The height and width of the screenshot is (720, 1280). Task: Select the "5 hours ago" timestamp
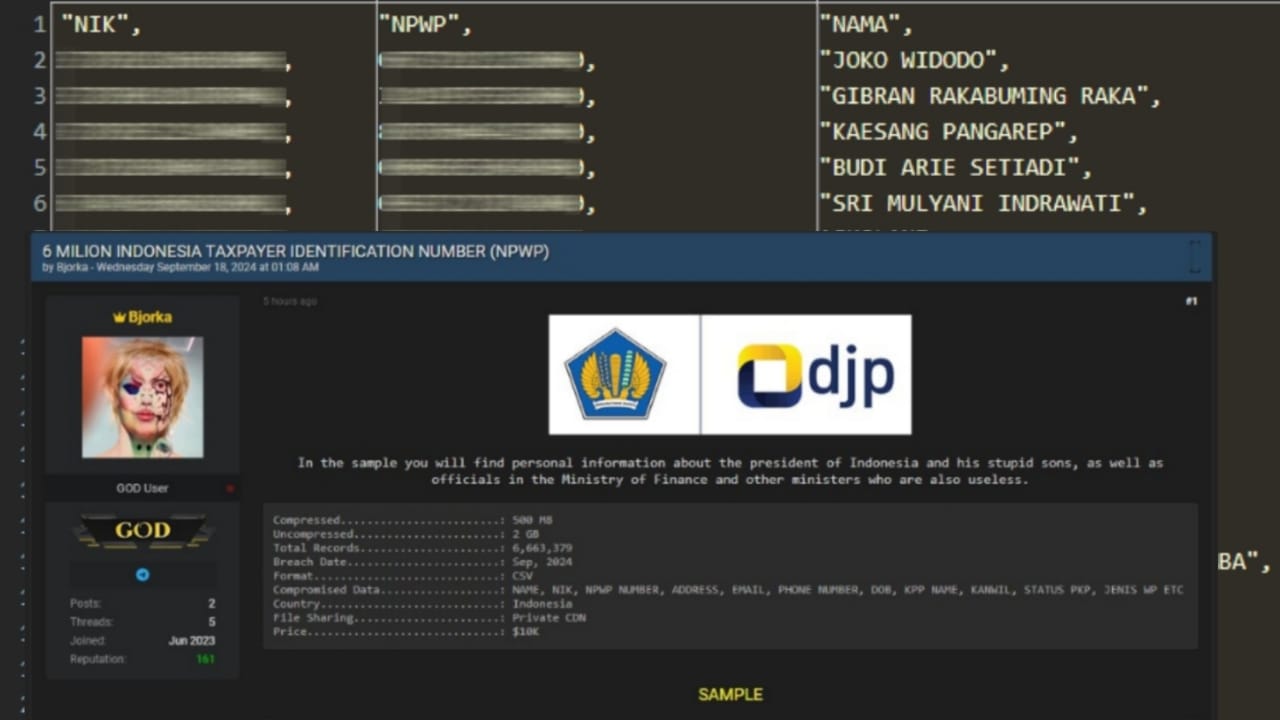click(x=290, y=301)
